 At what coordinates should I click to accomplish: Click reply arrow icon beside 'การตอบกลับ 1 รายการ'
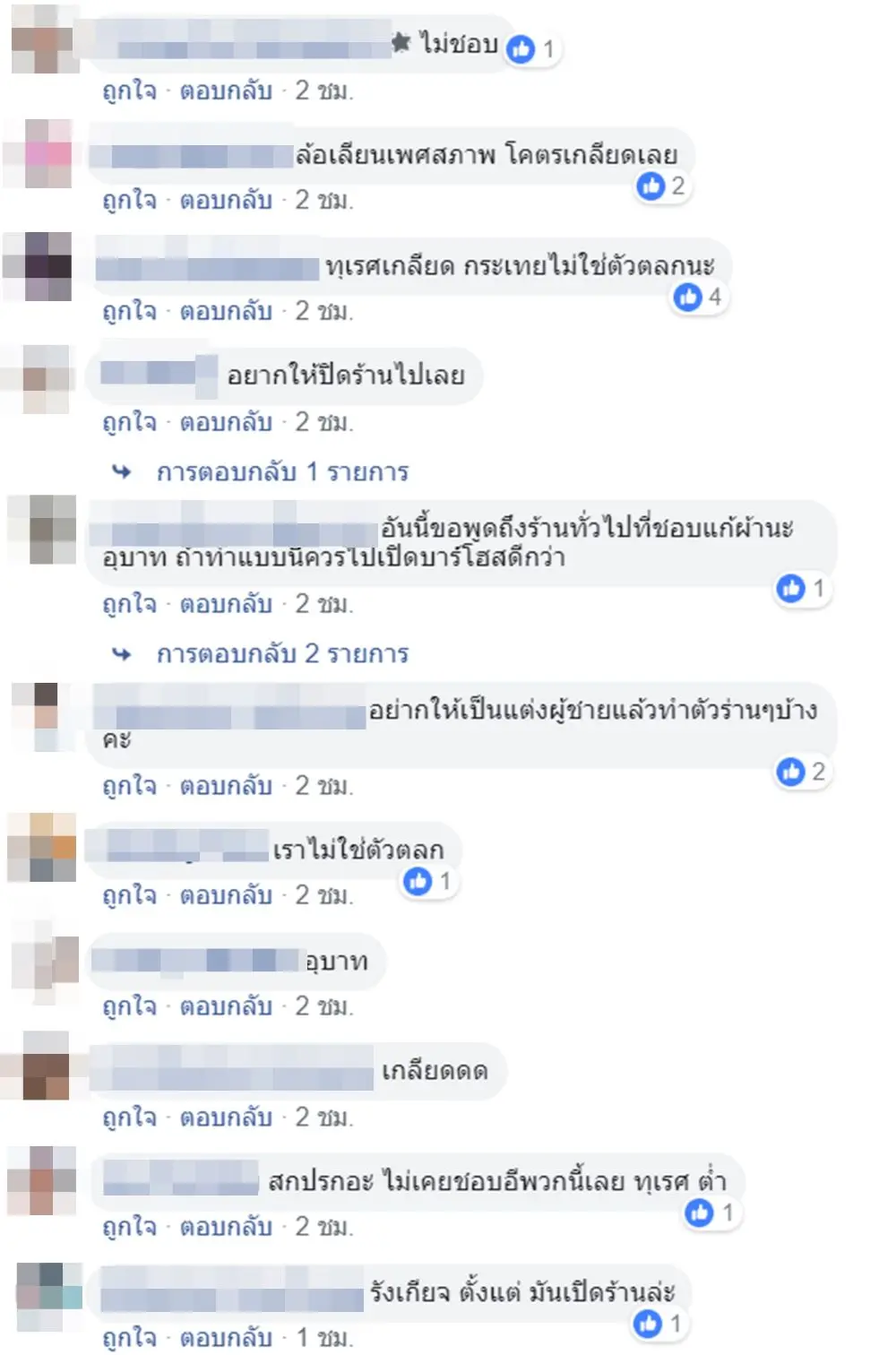tap(122, 471)
